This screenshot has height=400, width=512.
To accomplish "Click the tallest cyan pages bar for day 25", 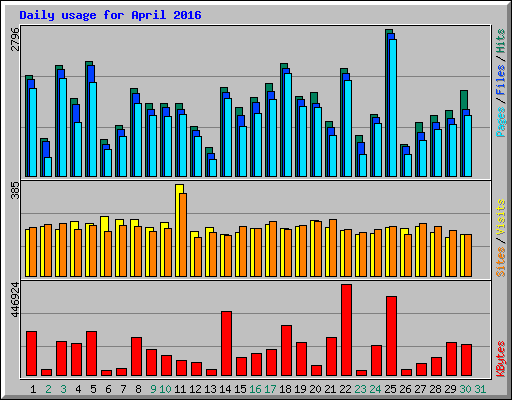I will [393, 108].
